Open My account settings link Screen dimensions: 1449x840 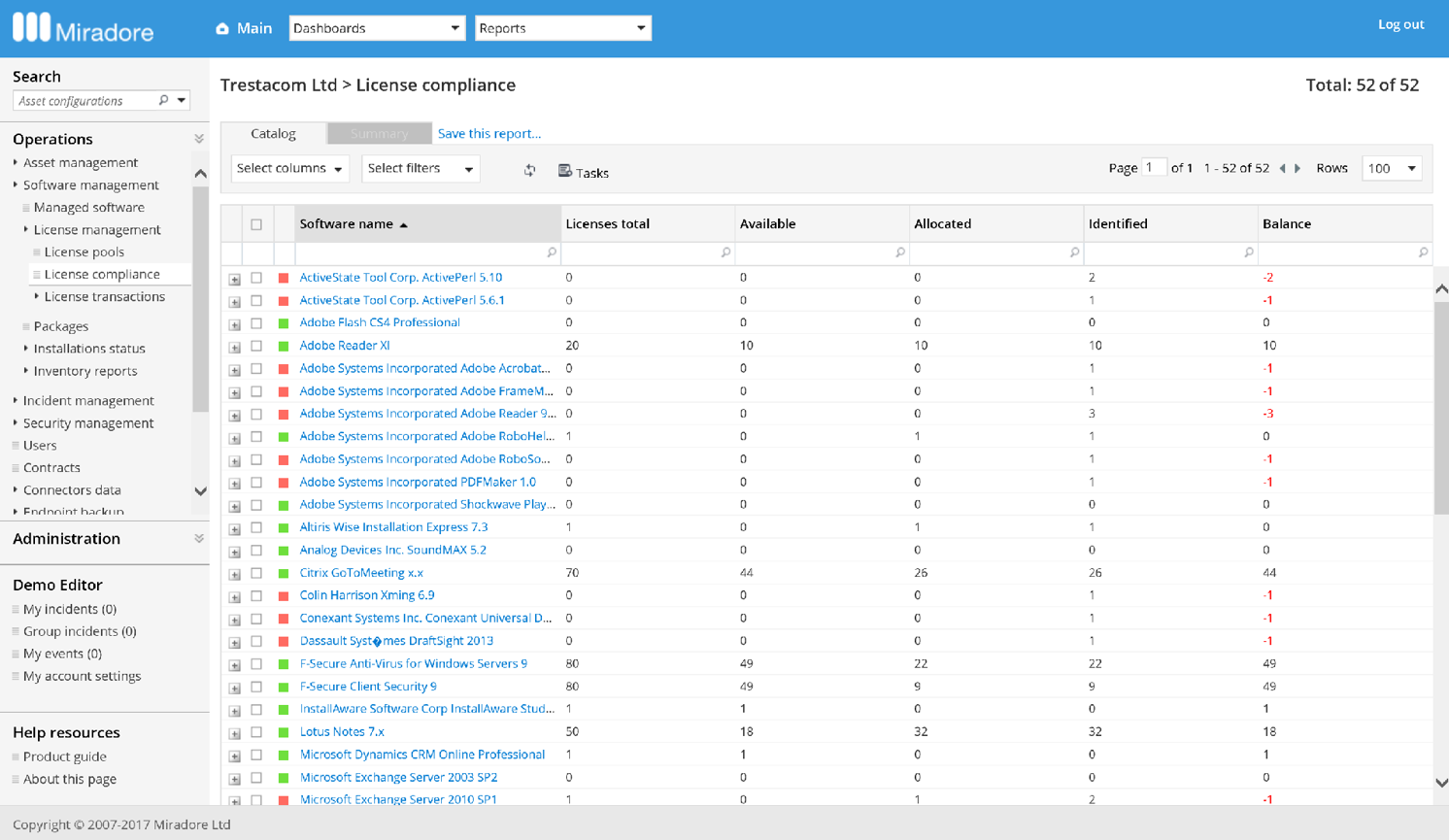(82, 676)
